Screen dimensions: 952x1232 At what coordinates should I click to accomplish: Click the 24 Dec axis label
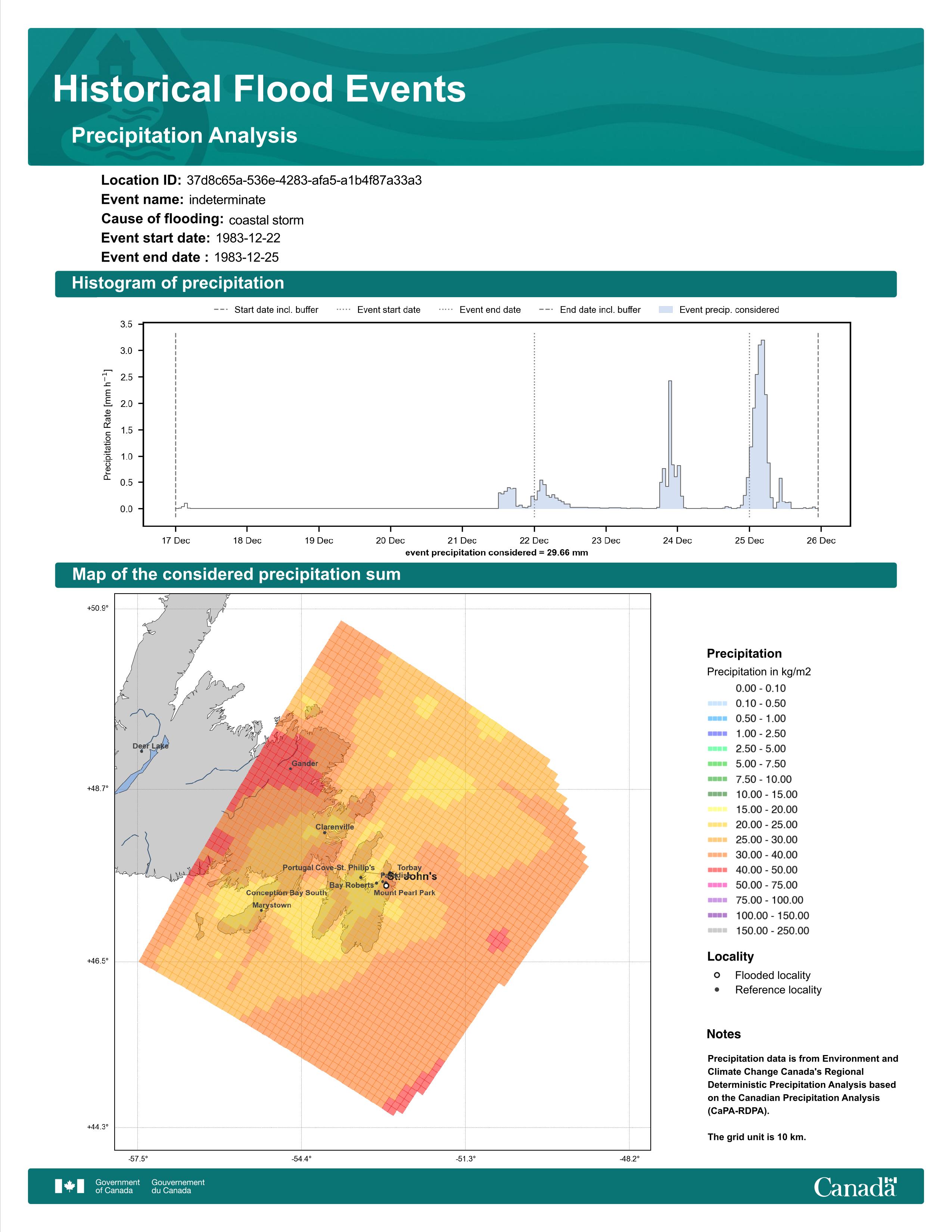tap(677, 541)
